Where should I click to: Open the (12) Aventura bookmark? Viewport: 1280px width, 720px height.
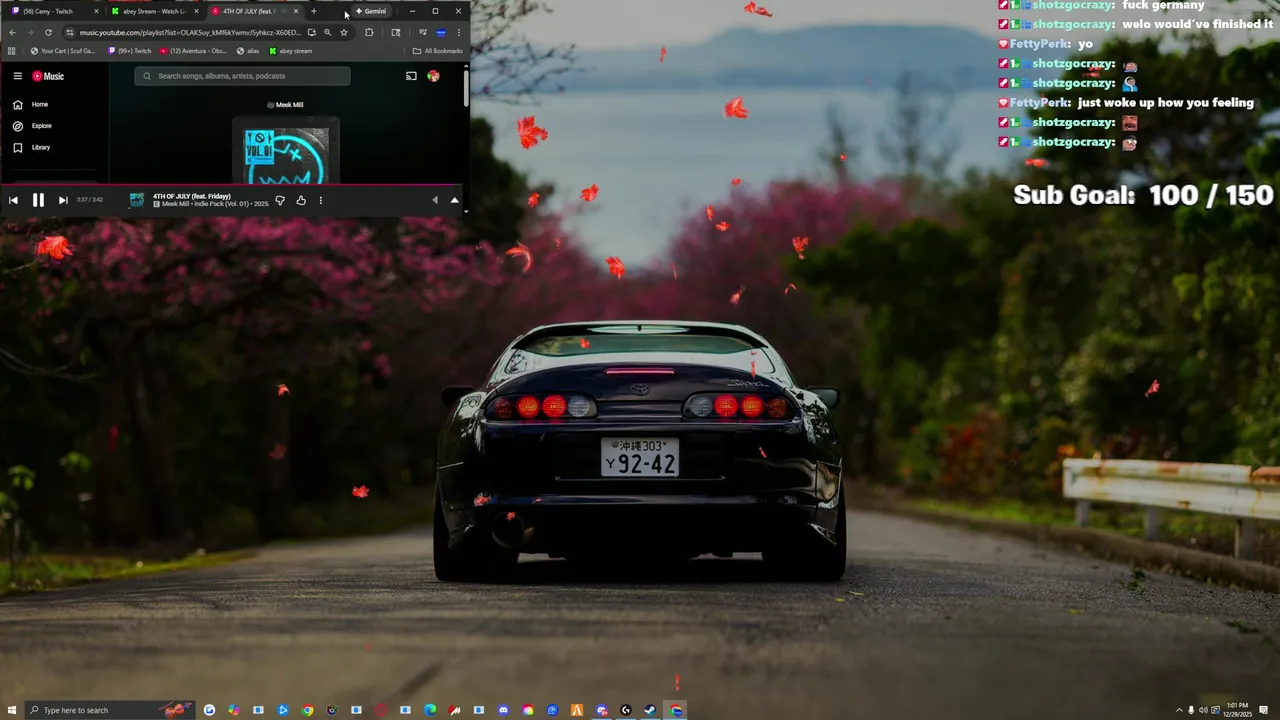point(193,51)
